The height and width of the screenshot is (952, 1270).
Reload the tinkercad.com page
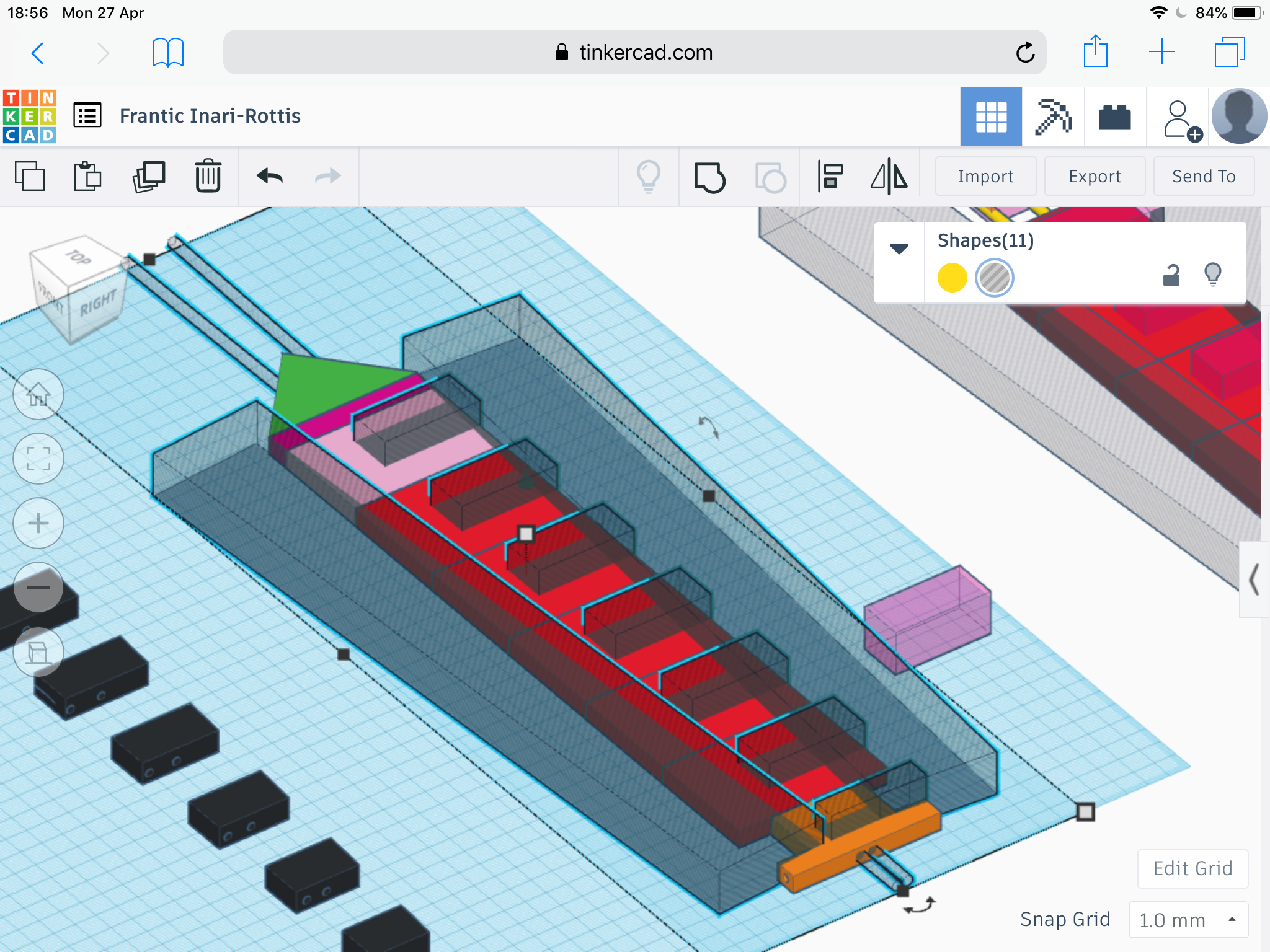click(x=1025, y=53)
